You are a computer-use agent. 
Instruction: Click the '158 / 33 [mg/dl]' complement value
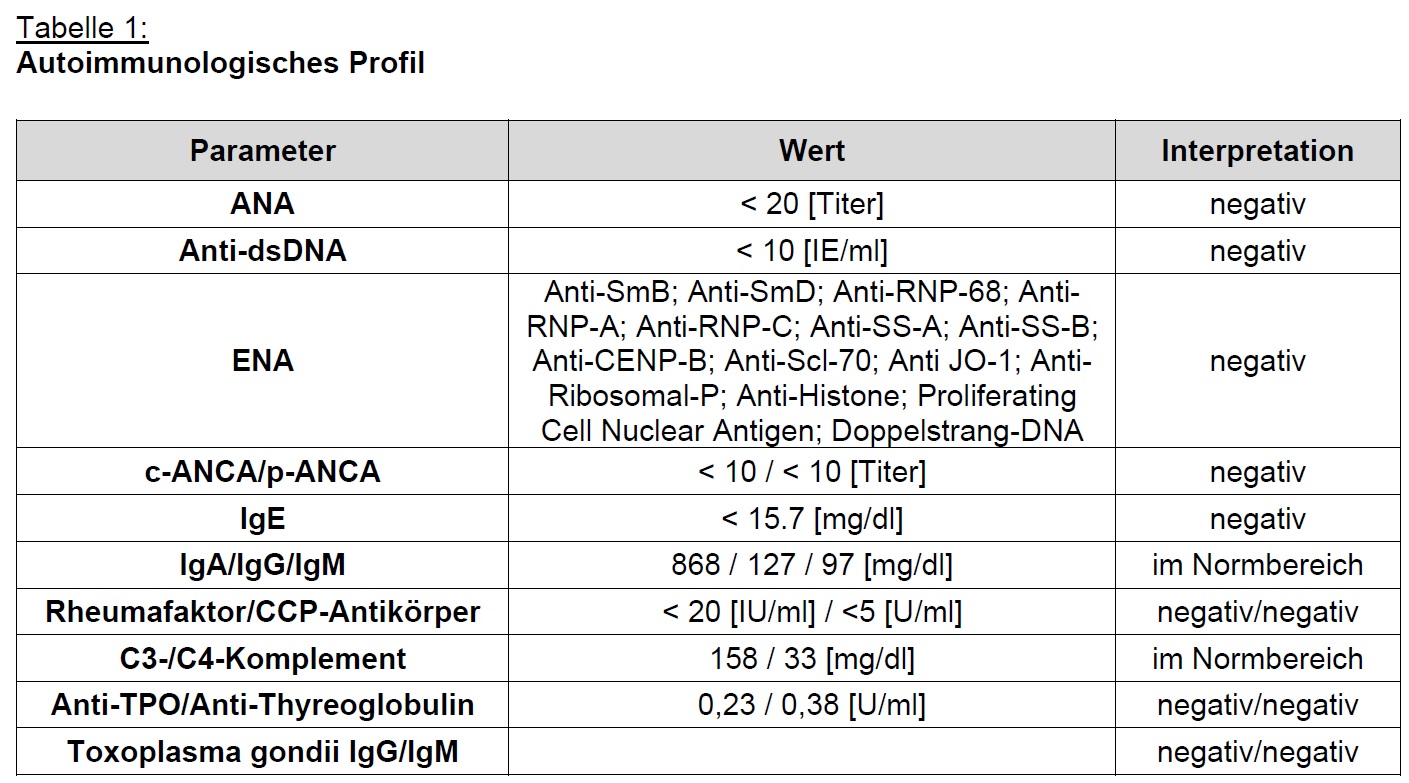(811, 659)
